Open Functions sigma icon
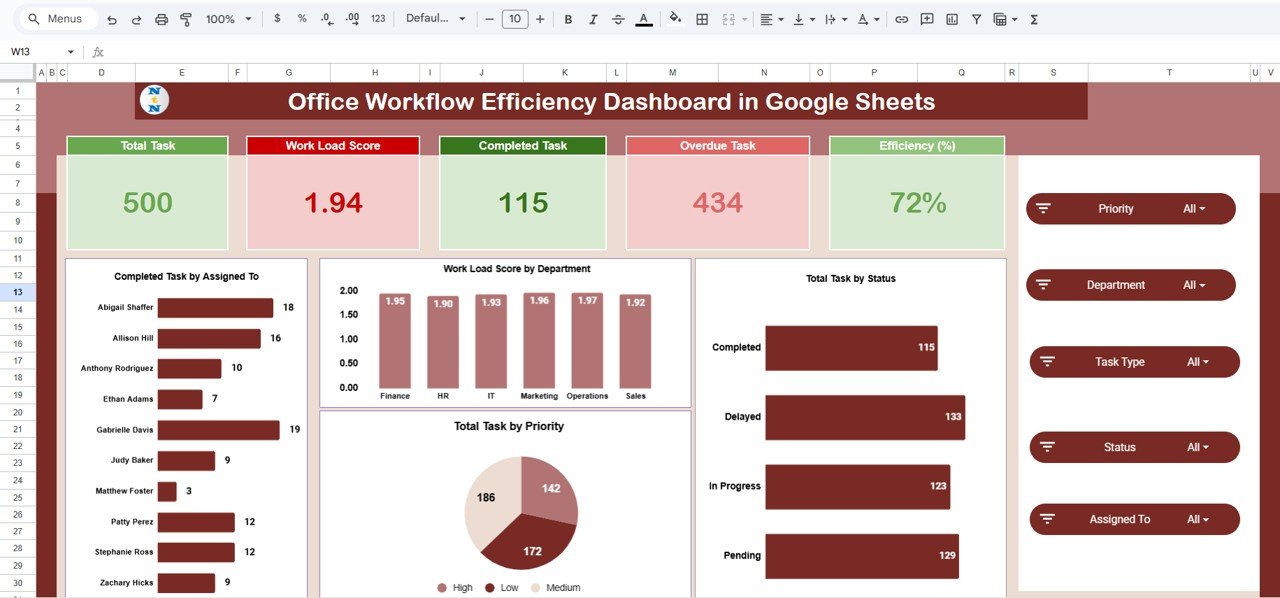Screen dimensions: 1280x598 [1034, 19]
